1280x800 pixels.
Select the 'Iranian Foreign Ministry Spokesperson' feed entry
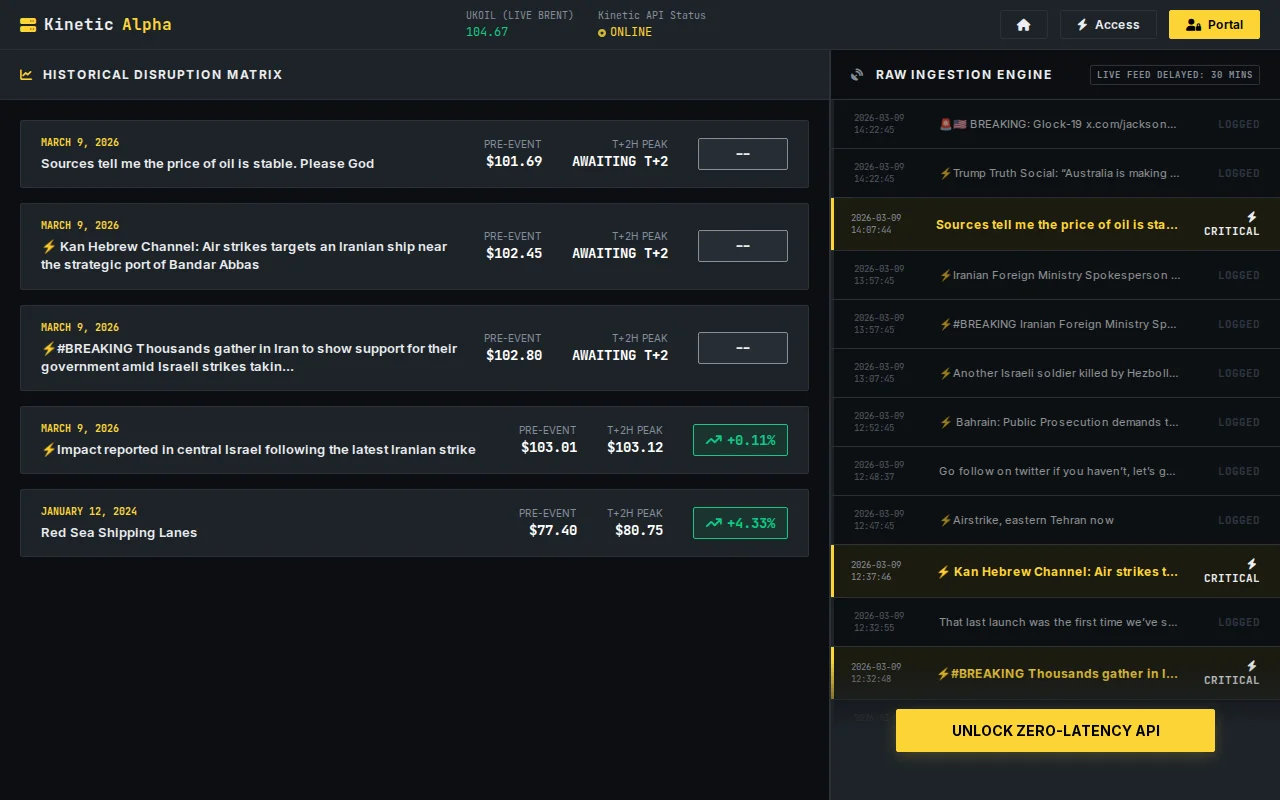1055,275
